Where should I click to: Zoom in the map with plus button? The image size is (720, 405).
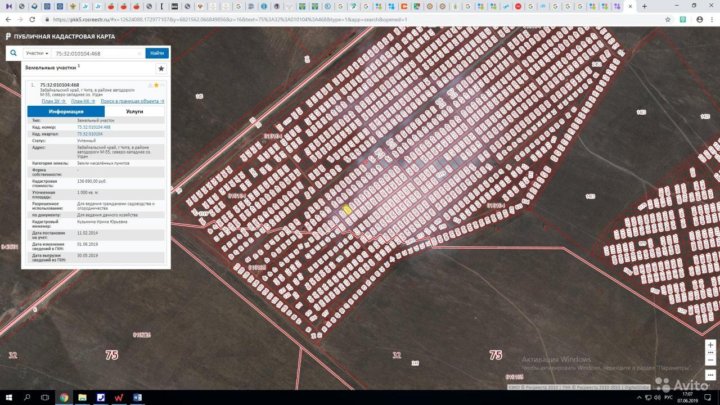pyautogui.click(x=710, y=346)
